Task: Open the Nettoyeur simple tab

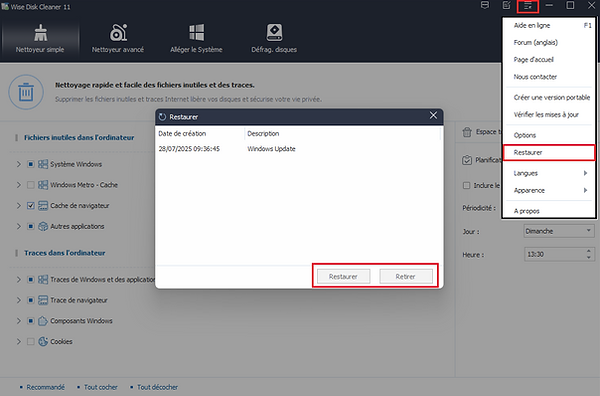Action: (x=40, y=39)
